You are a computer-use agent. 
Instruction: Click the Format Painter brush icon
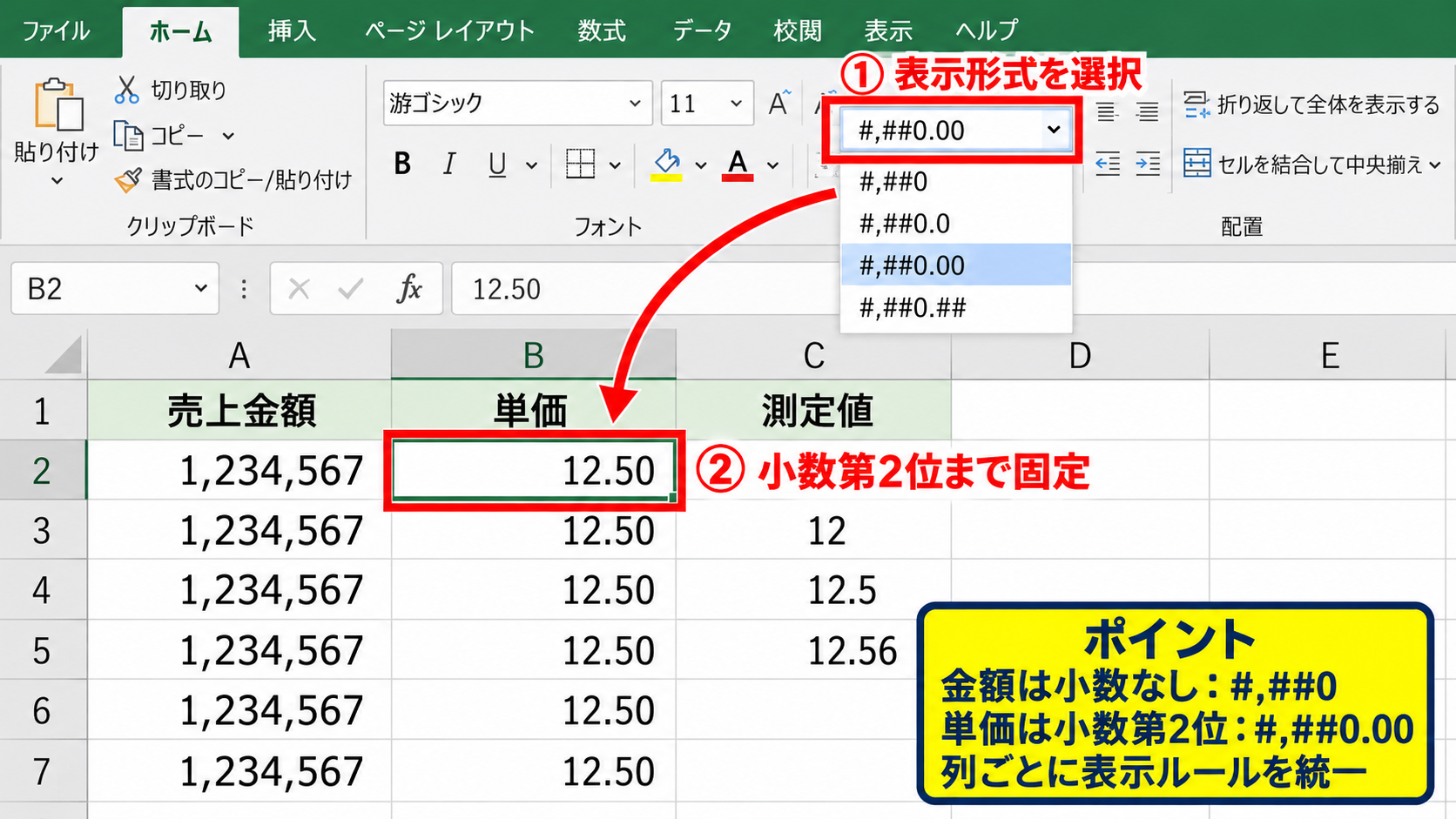[x=128, y=180]
